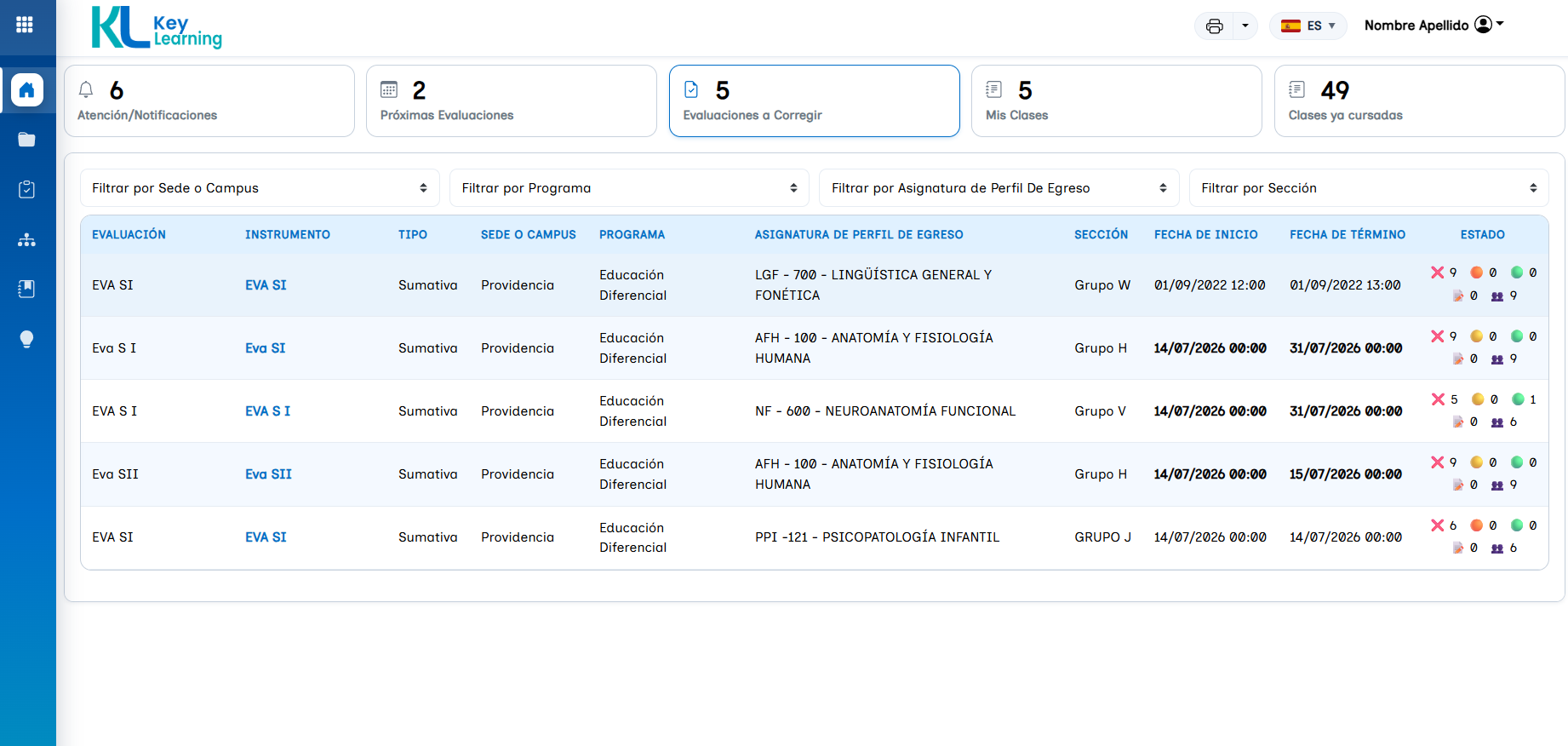Viewport: 1568px width, 746px height.
Task: Click the 15/07/2026 00:00 end date
Action: pos(1345,474)
